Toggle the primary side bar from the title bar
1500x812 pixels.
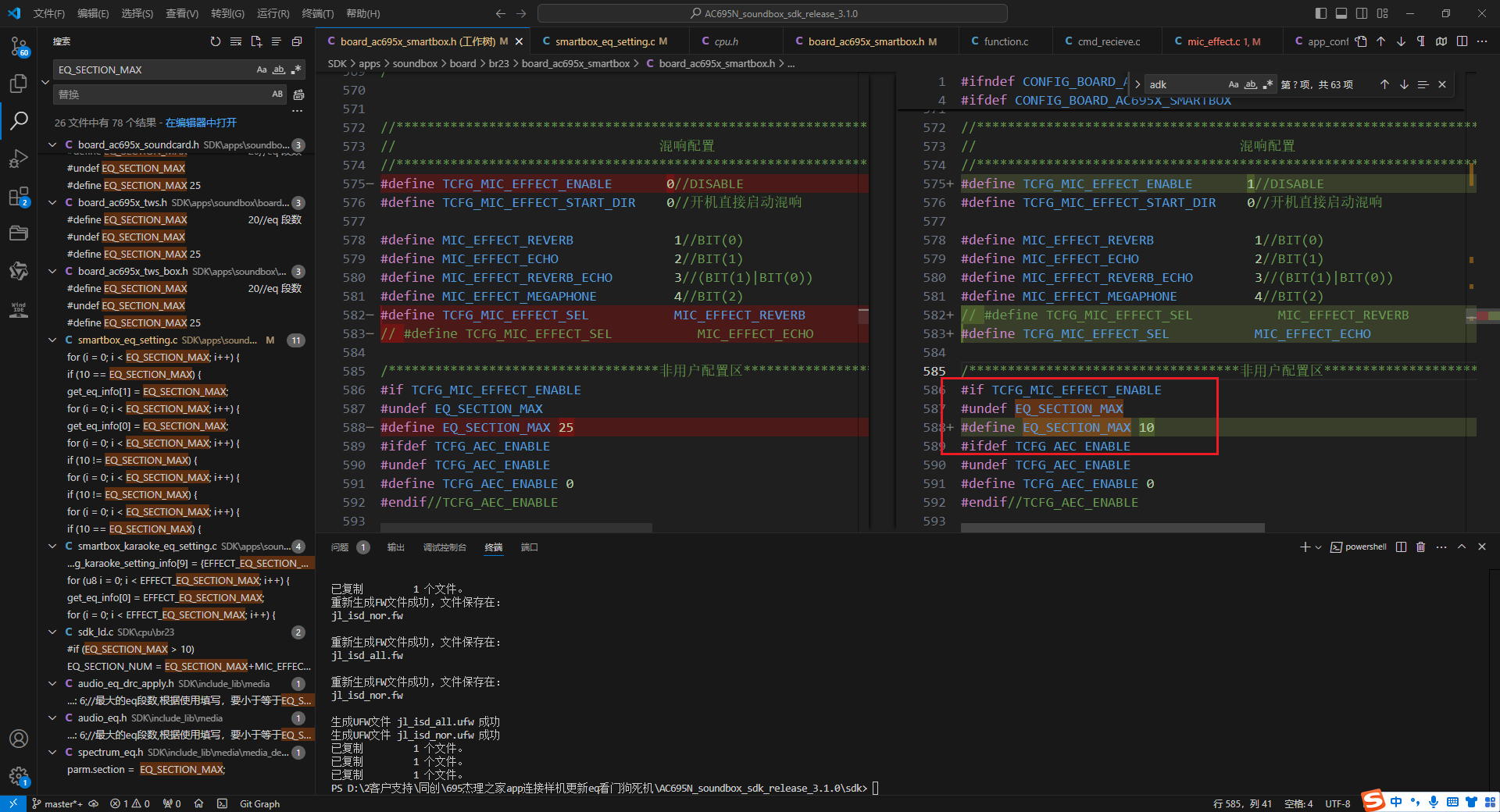tap(1321, 13)
